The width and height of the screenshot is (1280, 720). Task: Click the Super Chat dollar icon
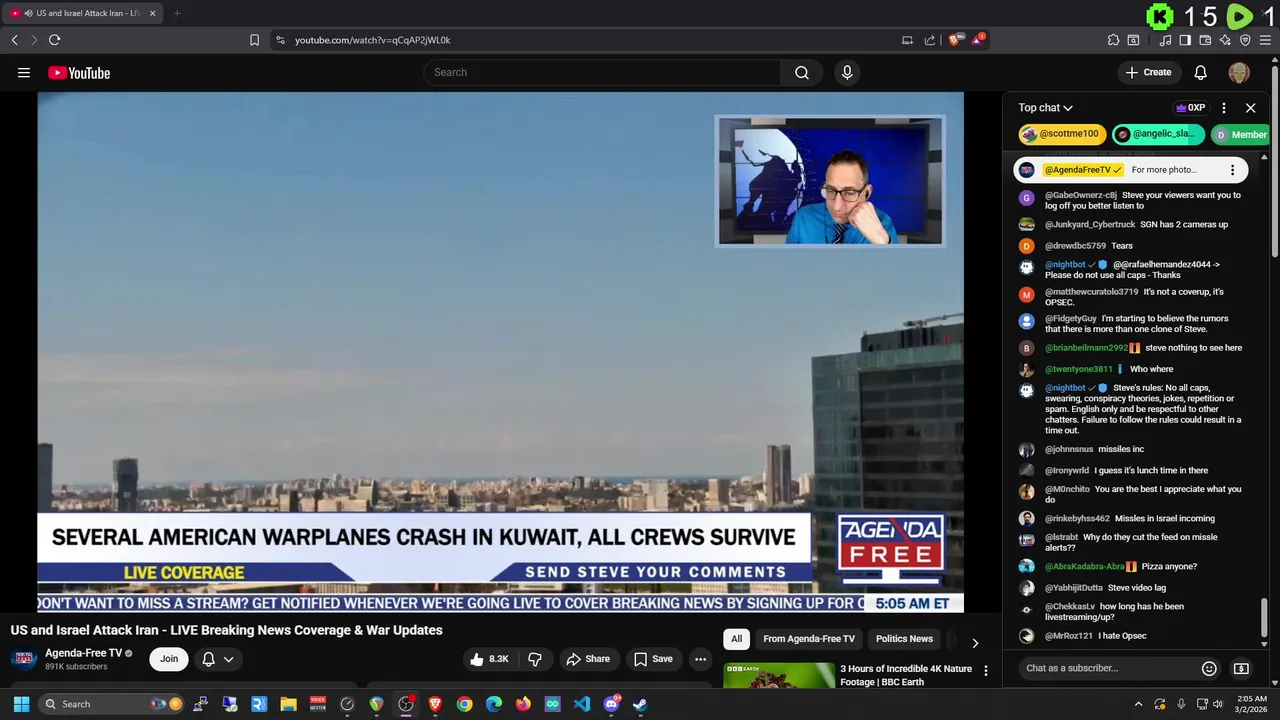point(1241,668)
